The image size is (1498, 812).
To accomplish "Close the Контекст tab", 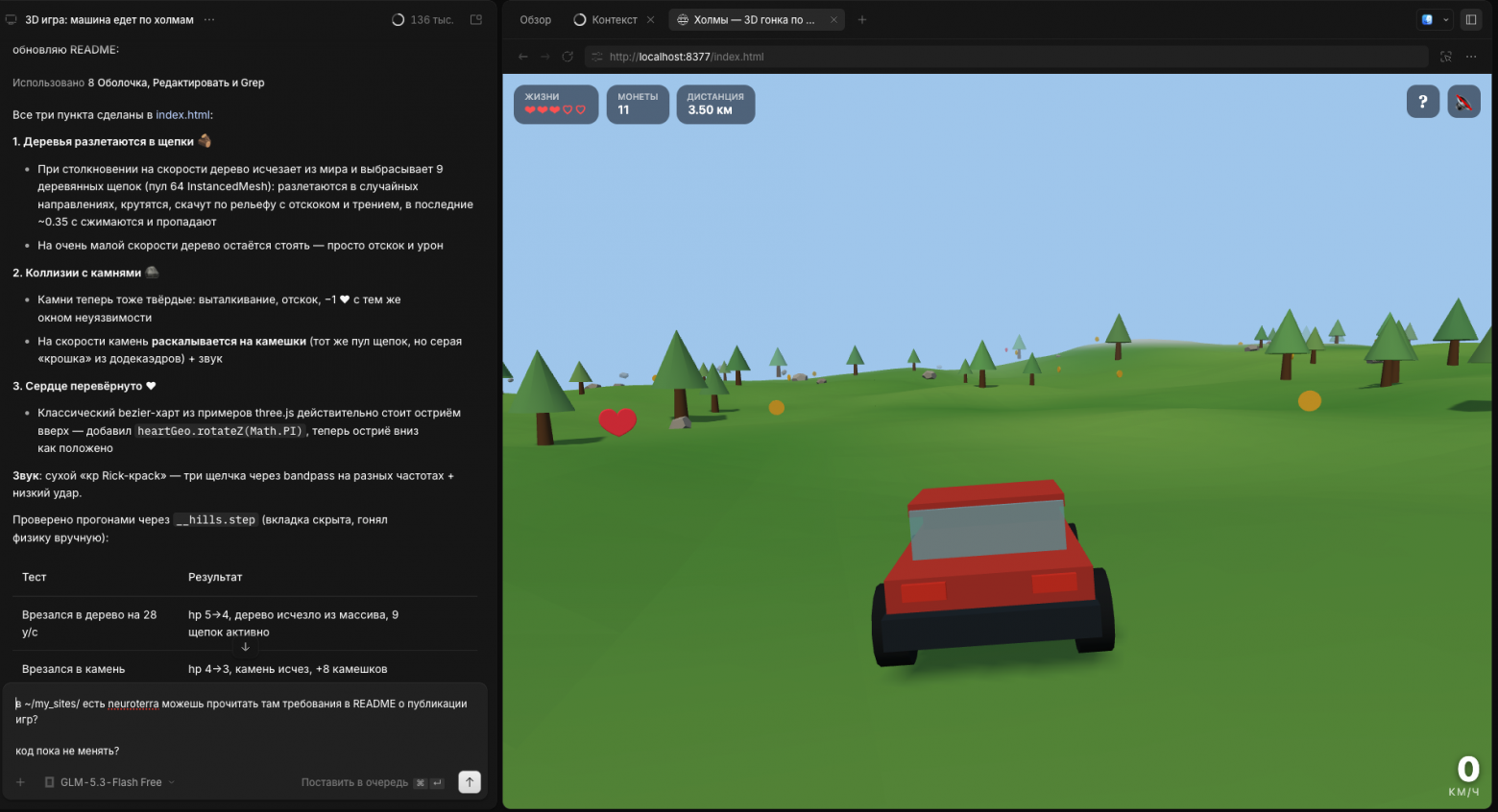I will pyautogui.click(x=650, y=19).
